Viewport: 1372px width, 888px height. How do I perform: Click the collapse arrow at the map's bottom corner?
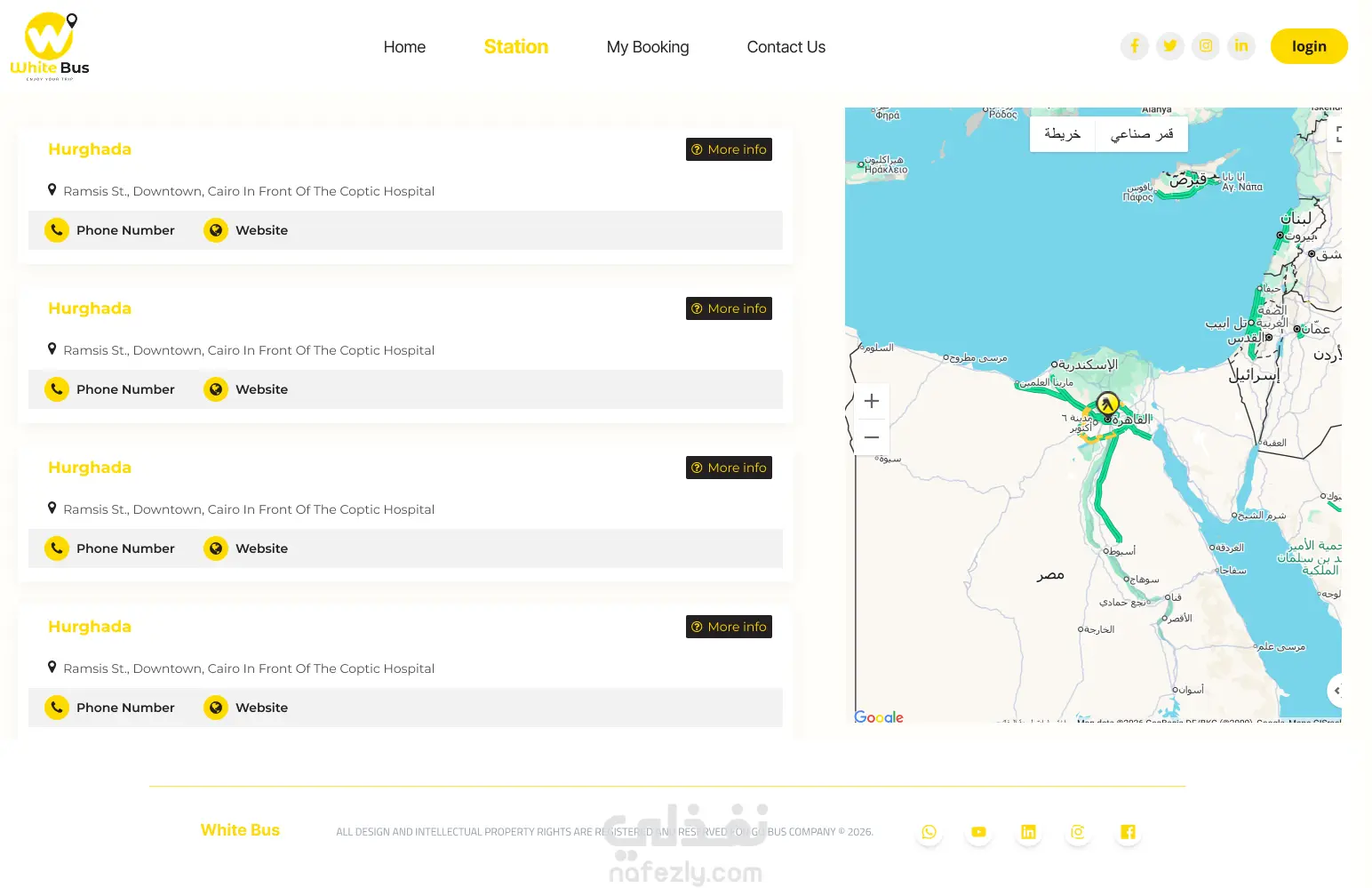(1335, 691)
